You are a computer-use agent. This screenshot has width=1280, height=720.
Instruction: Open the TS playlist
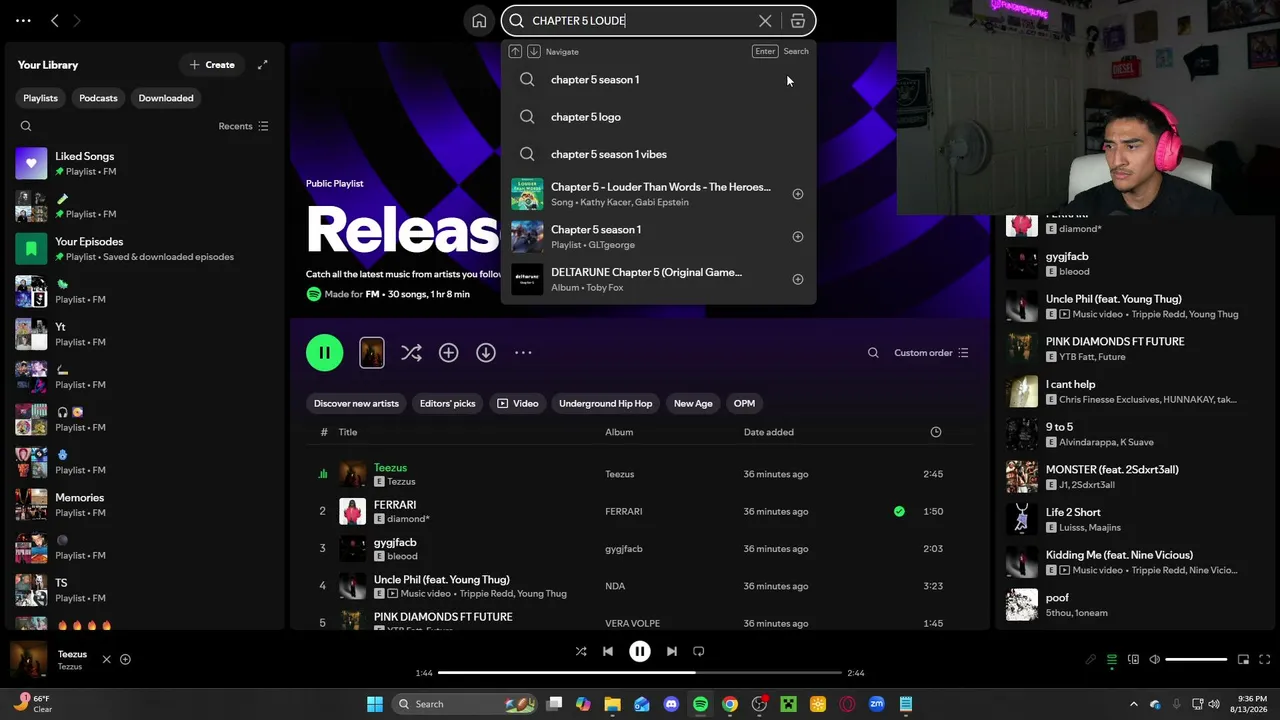(x=145, y=590)
